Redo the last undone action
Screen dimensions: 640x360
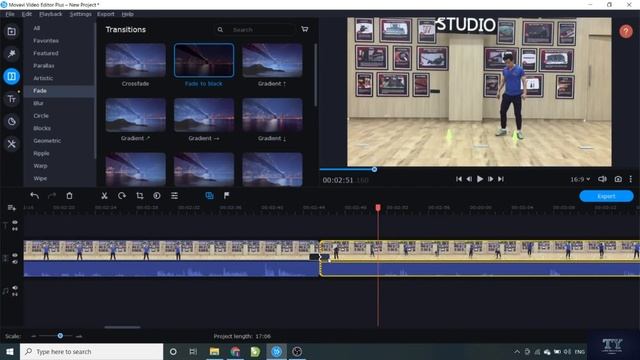[x=52, y=196]
